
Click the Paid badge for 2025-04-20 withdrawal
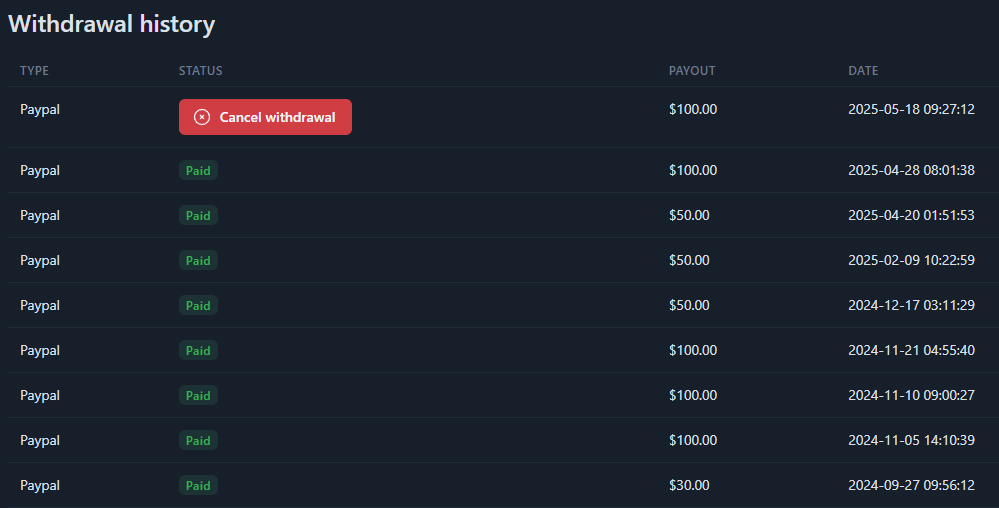click(x=198, y=215)
